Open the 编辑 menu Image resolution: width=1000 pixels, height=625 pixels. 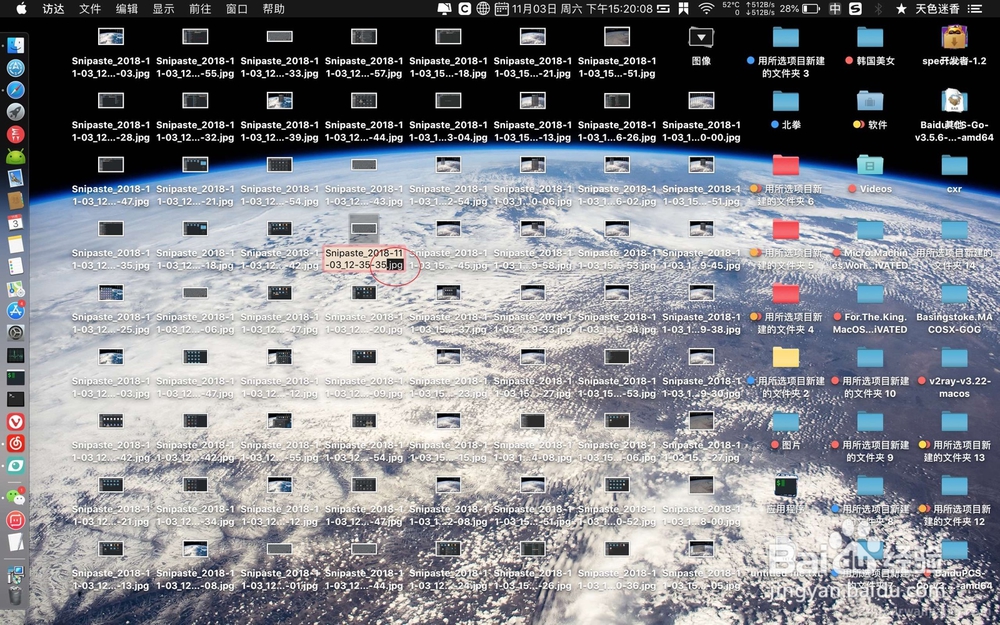[127, 8]
